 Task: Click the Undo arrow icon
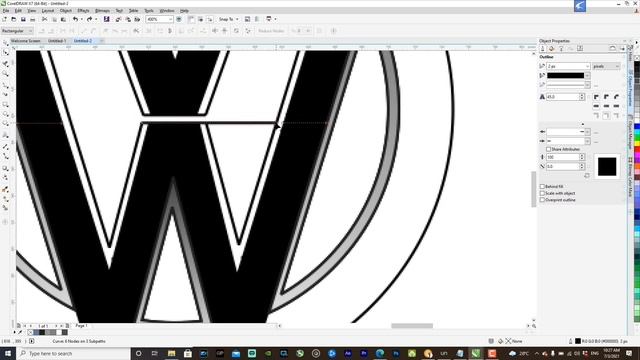coord(76,19)
